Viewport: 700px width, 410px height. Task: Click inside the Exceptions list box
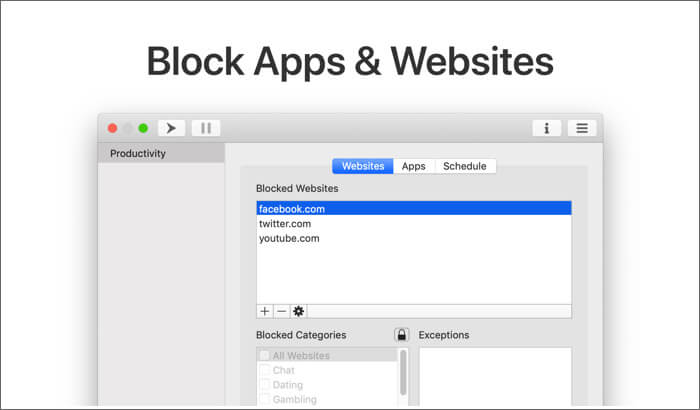click(x=495, y=377)
